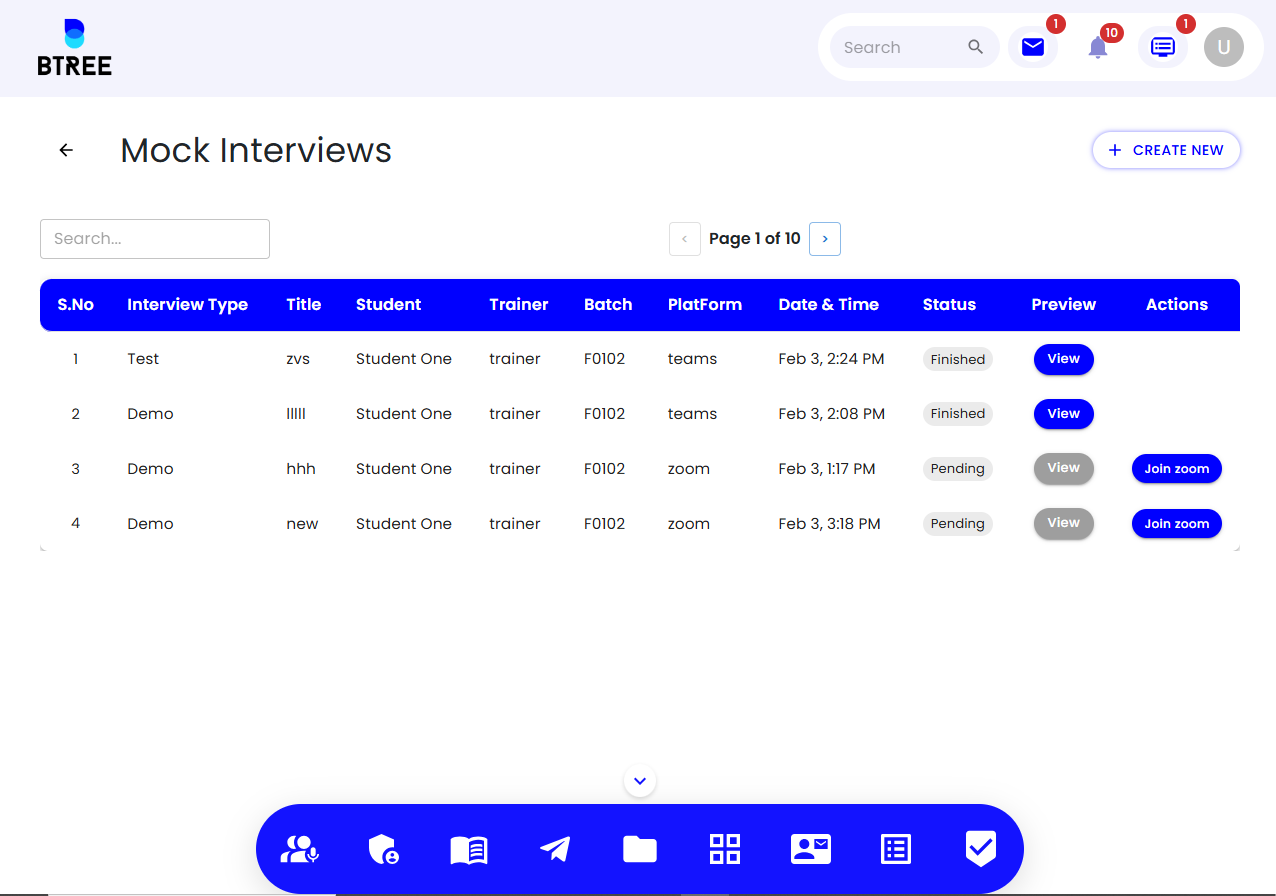Screen dimensions: 1276x896
Task: Open the chat messages icon
Action: click(x=1163, y=47)
